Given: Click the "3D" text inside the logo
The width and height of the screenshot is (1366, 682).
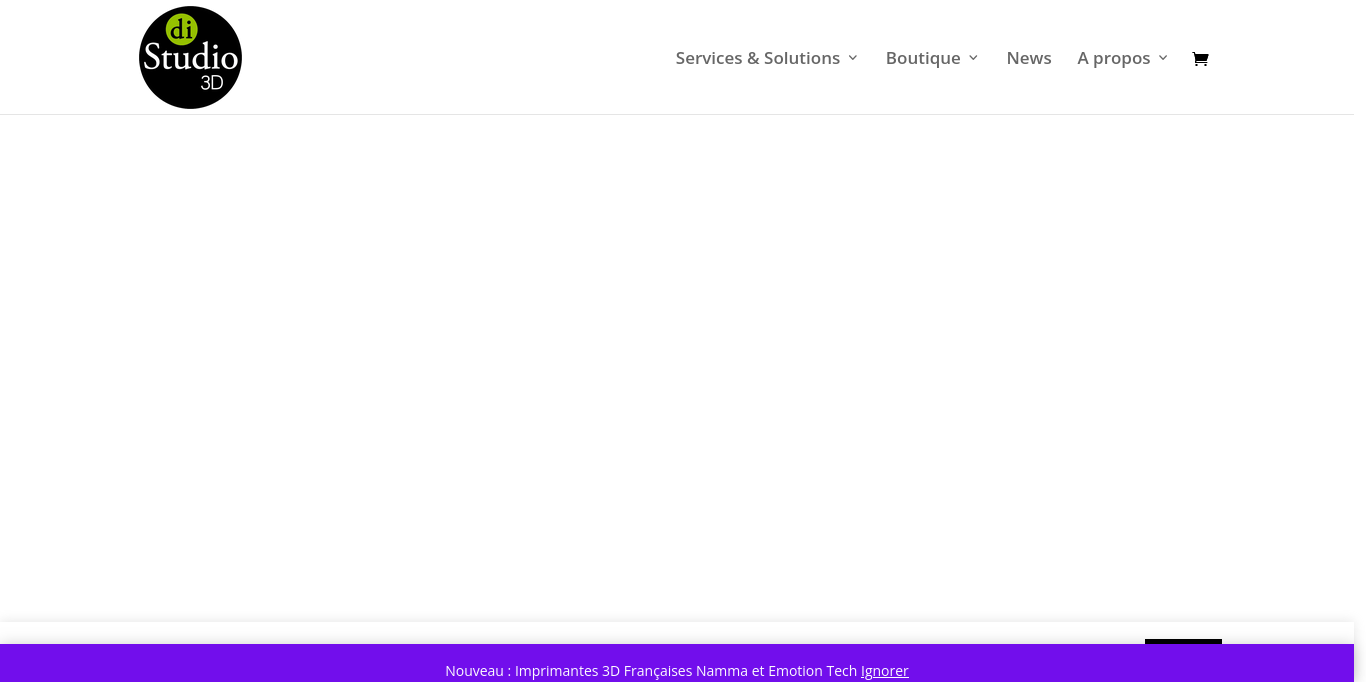Looking at the screenshot, I should tap(211, 83).
